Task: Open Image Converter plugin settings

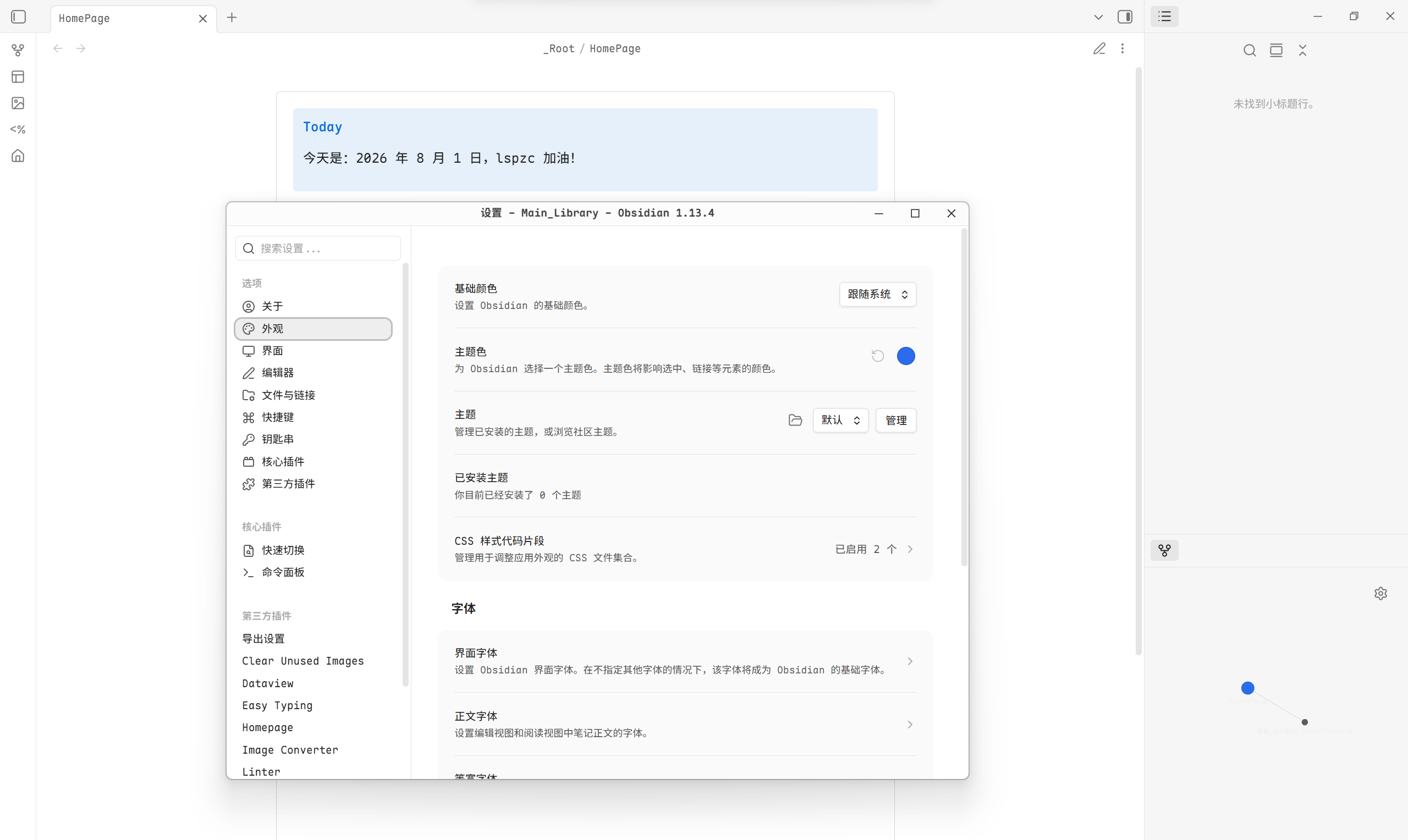Action: pos(313,750)
